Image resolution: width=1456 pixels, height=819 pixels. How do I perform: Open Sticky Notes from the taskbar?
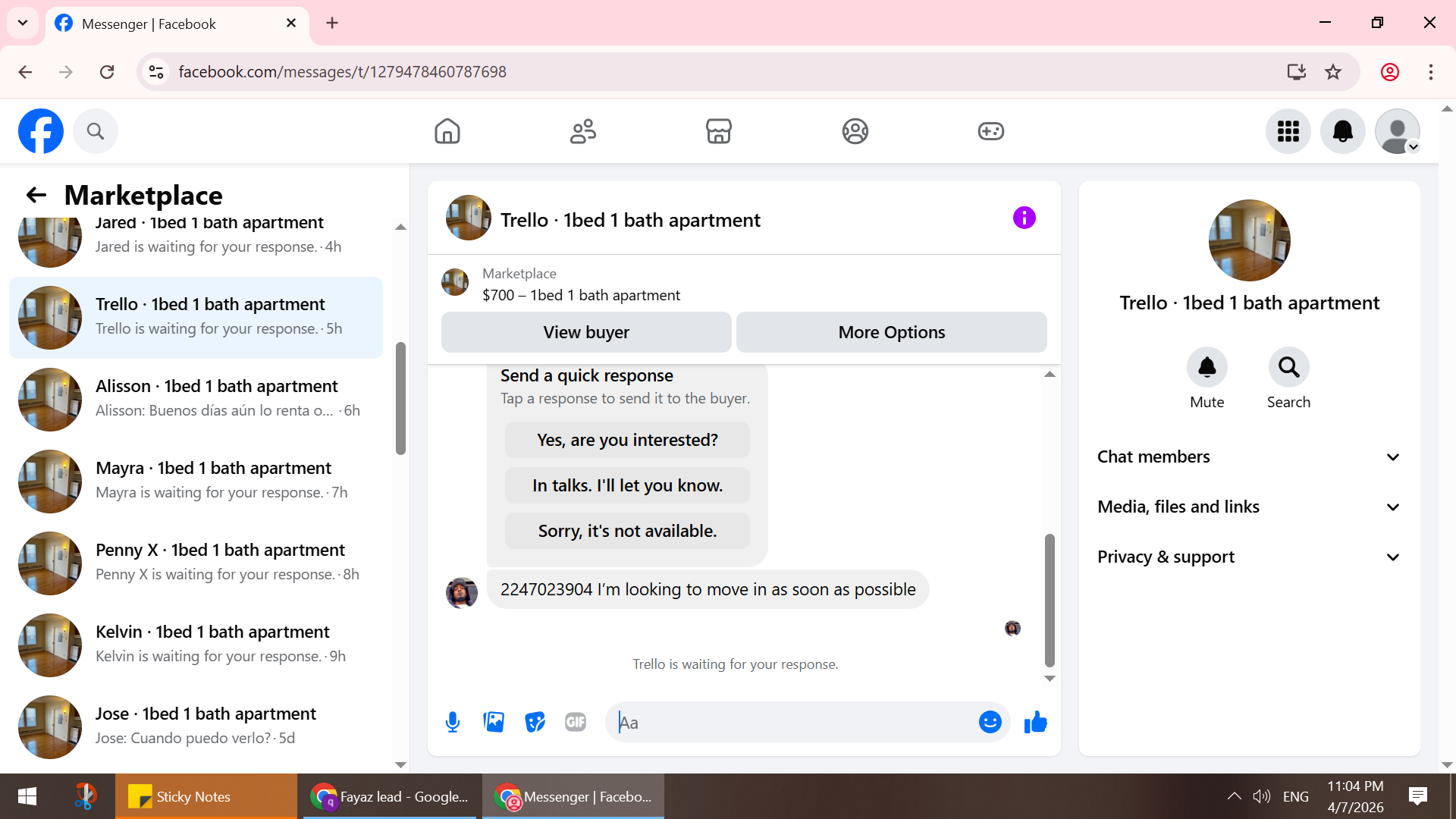[206, 796]
